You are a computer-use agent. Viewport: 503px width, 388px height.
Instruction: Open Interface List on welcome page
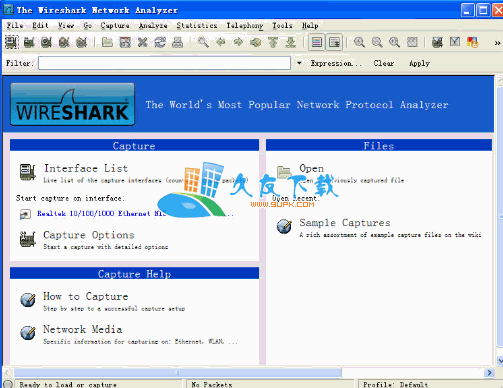coord(86,168)
